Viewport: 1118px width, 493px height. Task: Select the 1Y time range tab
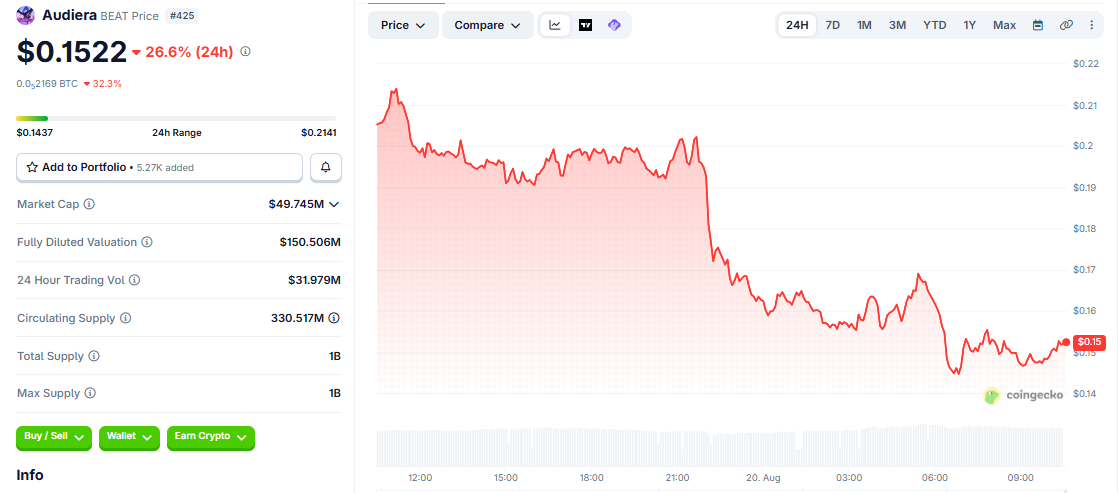[x=970, y=25]
